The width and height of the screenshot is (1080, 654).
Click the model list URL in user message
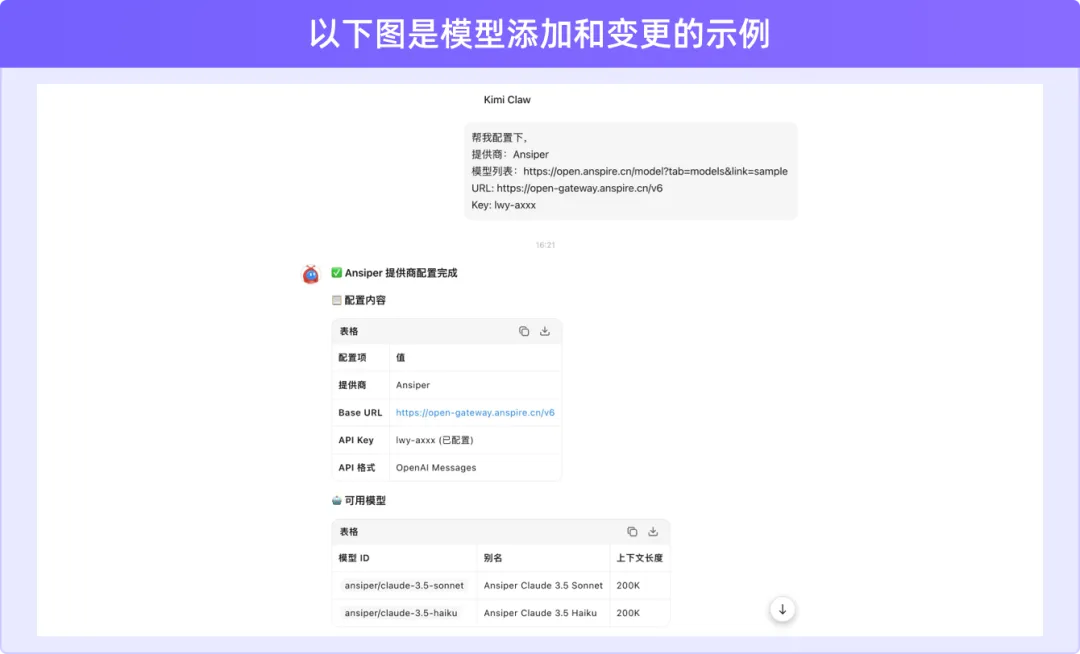click(655, 171)
